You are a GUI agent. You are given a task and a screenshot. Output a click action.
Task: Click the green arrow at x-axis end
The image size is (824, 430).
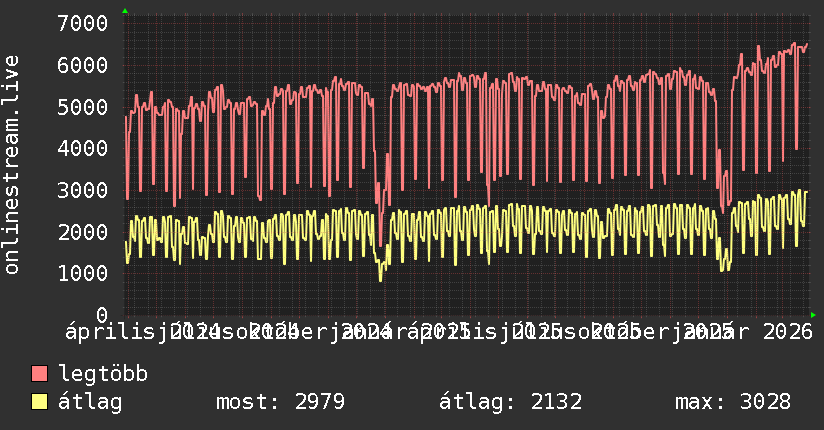[x=813, y=315]
